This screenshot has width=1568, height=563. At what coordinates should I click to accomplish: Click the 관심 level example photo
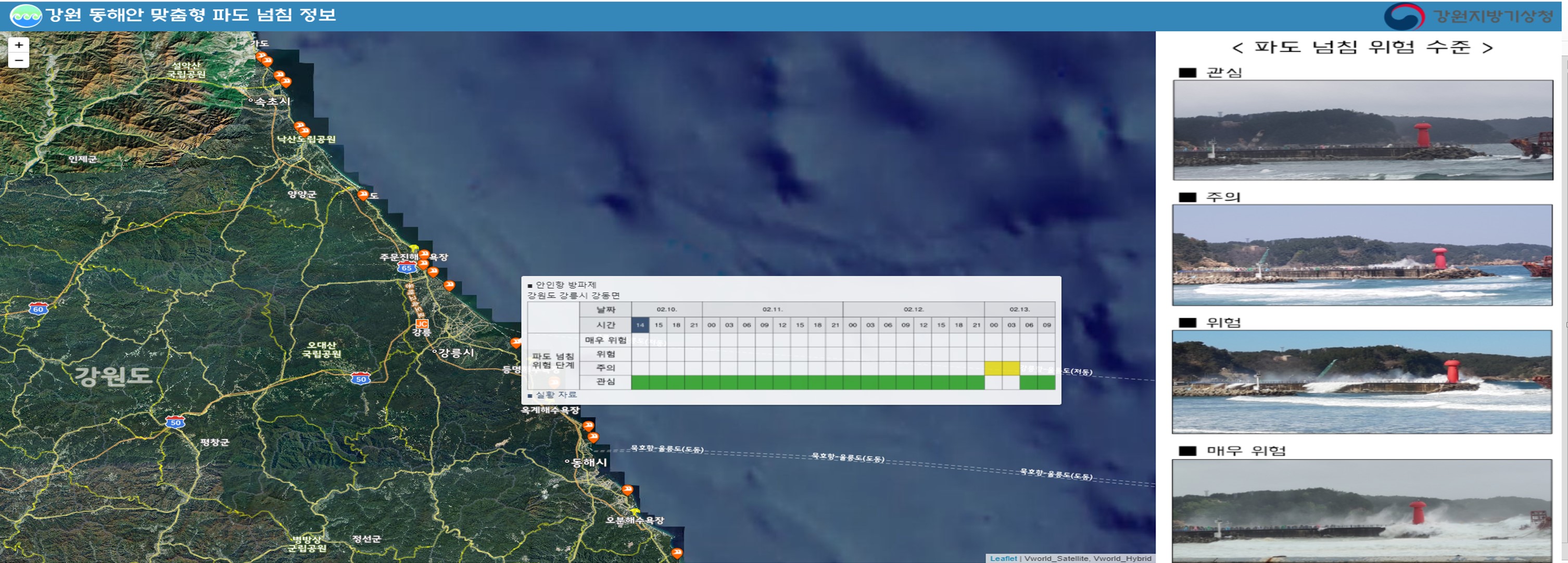(x=1362, y=130)
